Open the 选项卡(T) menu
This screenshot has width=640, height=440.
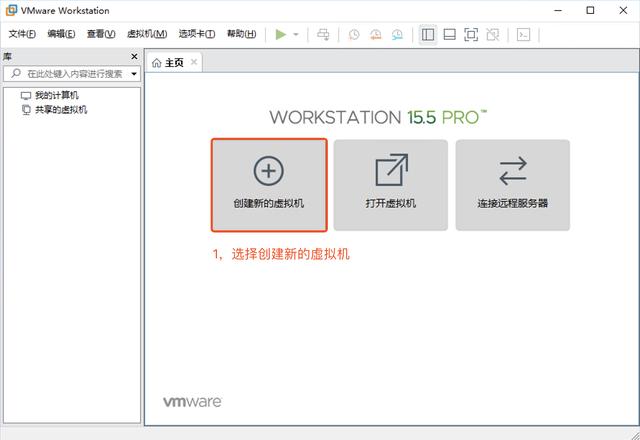click(197, 34)
